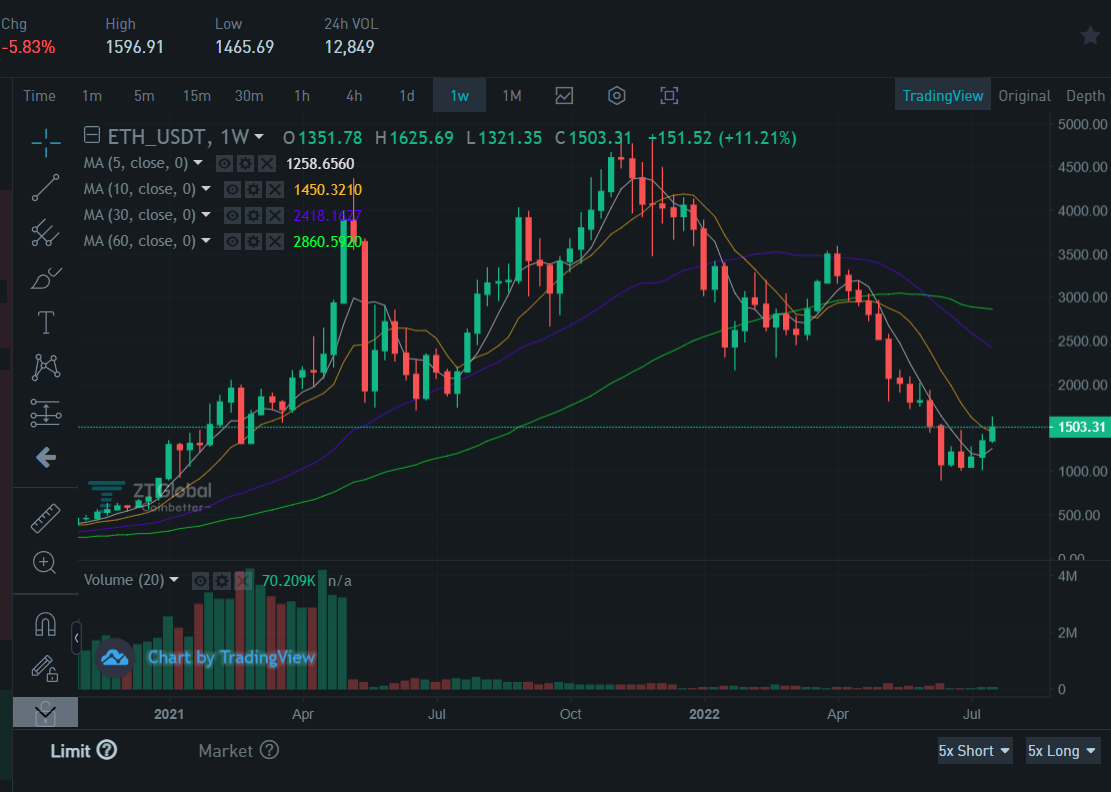Select the pattern drawing tool
The image size is (1111, 792).
pos(45,367)
